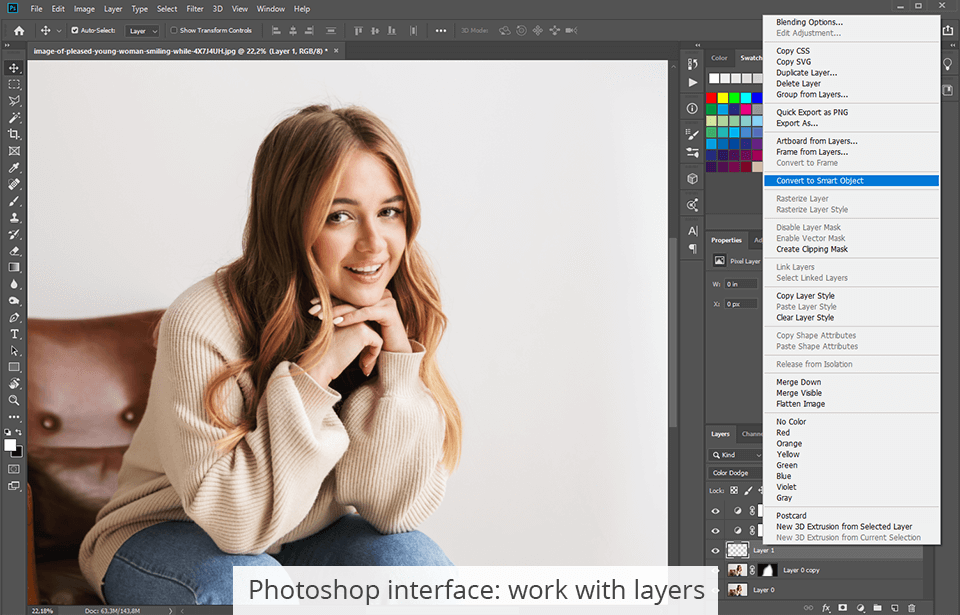Select the Magic Wand tool
Image resolution: width=960 pixels, height=615 pixels.
pyautogui.click(x=14, y=118)
